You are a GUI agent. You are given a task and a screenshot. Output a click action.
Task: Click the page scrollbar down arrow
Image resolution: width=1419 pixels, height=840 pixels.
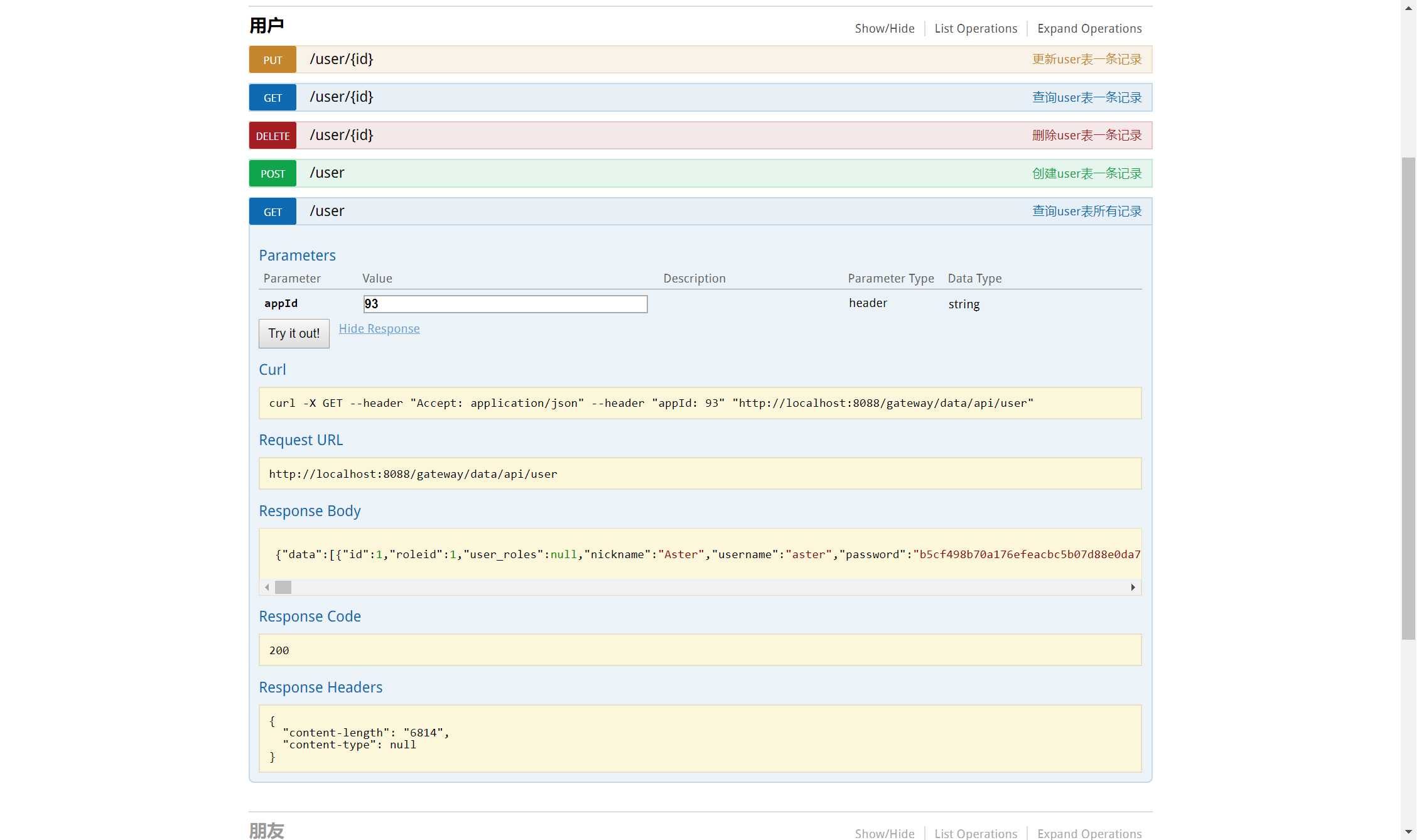(1408, 832)
